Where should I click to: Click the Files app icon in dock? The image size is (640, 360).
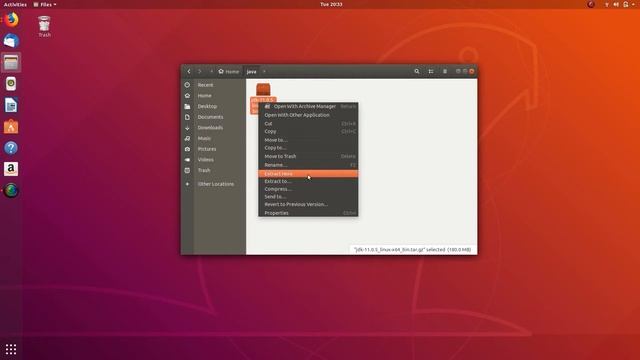coord(11,62)
